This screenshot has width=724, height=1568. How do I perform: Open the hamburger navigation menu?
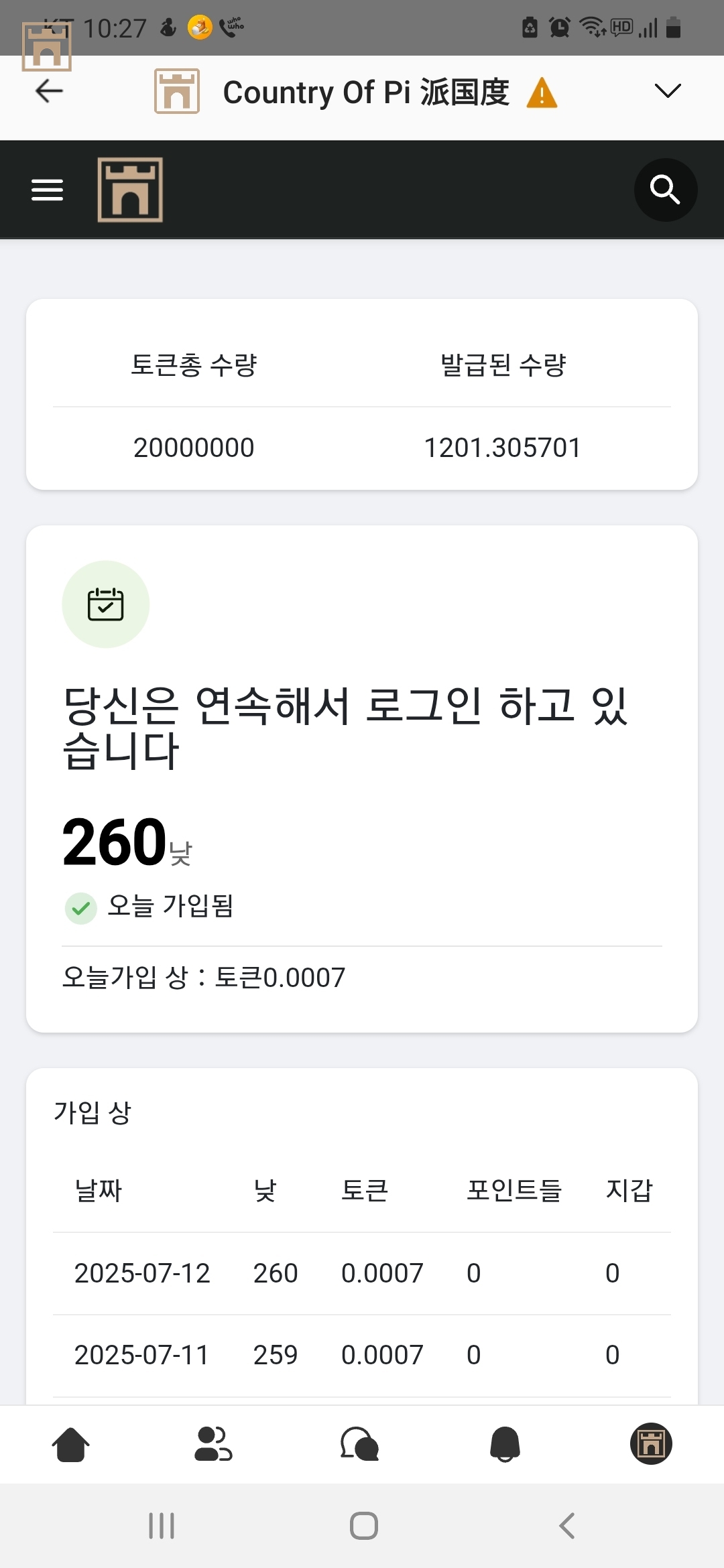point(48,190)
